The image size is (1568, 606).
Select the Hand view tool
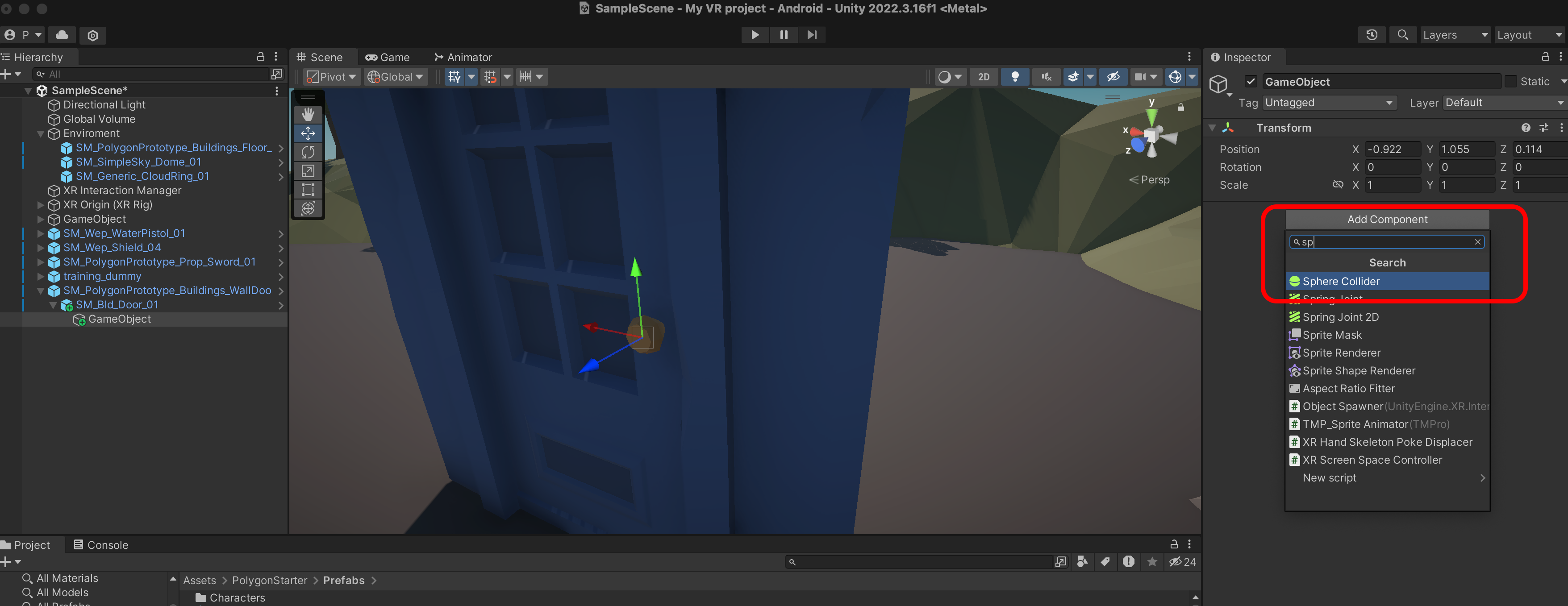[x=308, y=114]
